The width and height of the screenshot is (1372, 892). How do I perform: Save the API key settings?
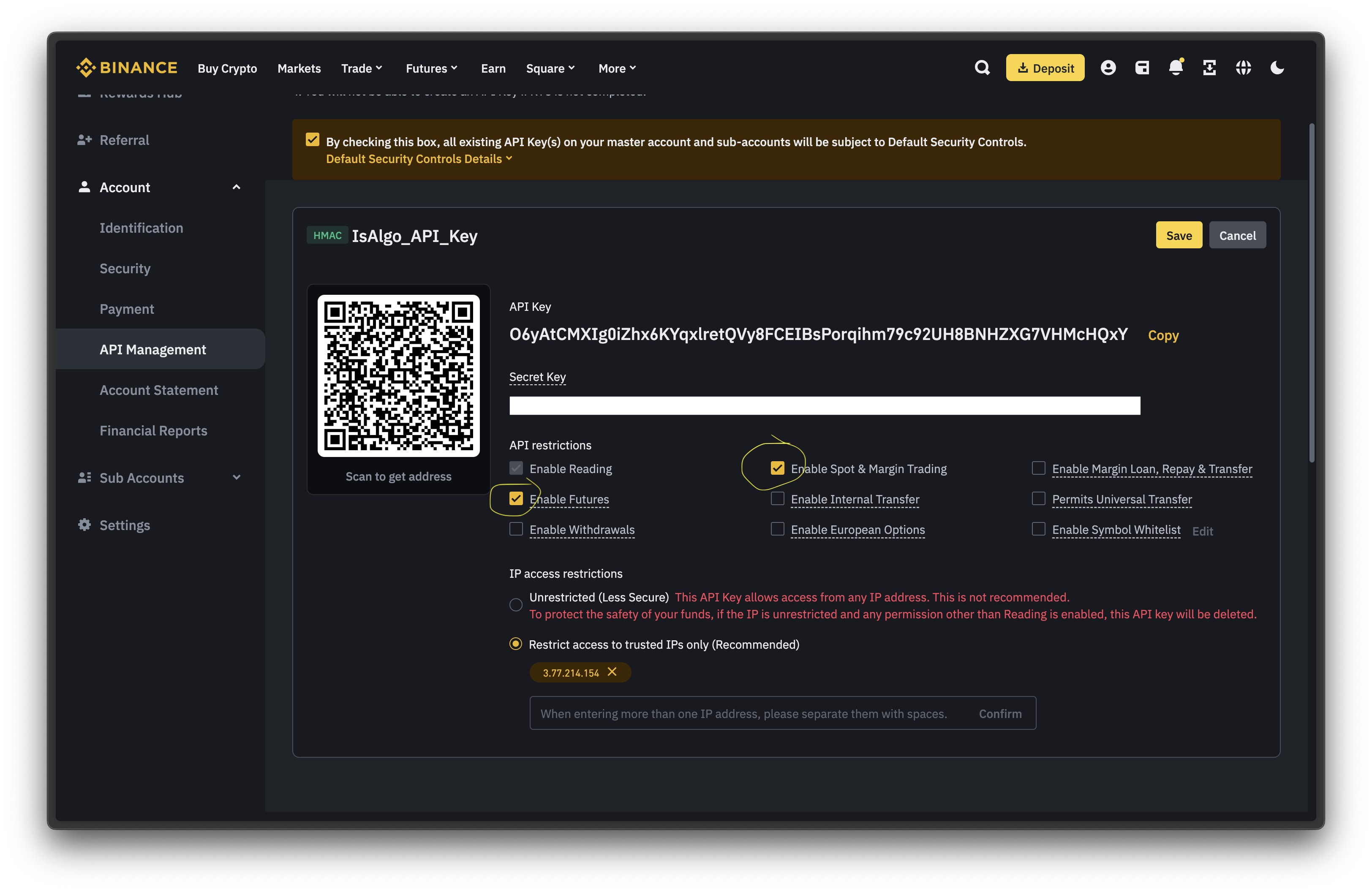(x=1178, y=235)
